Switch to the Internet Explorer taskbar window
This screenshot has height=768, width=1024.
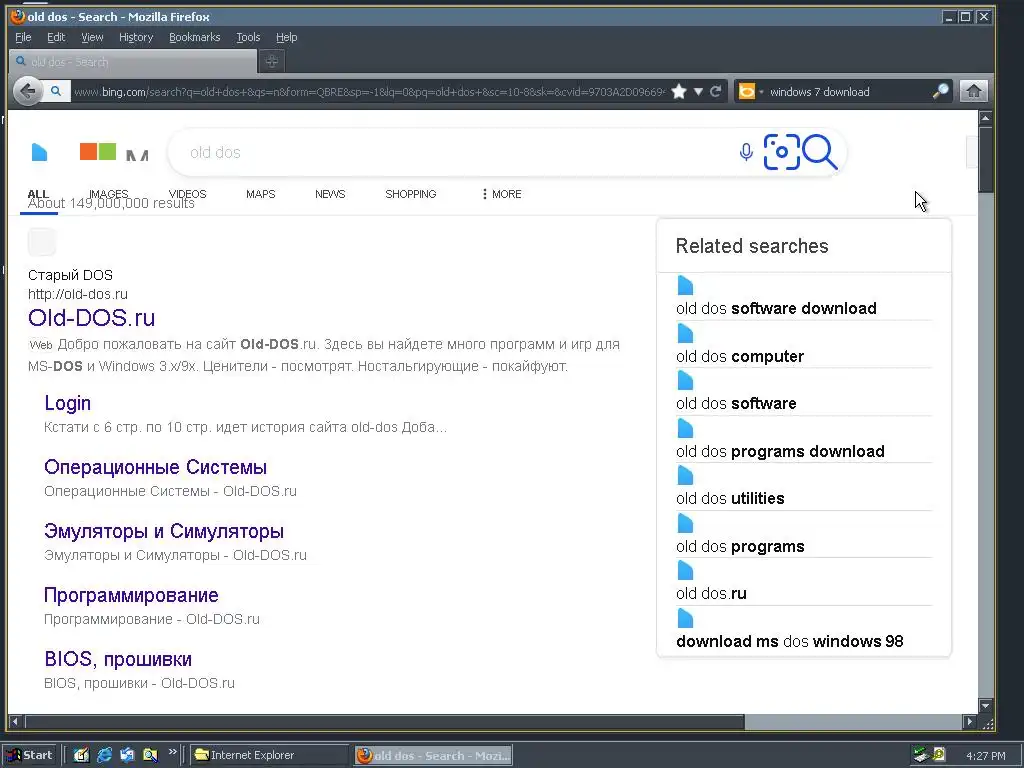[x=269, y=755]
